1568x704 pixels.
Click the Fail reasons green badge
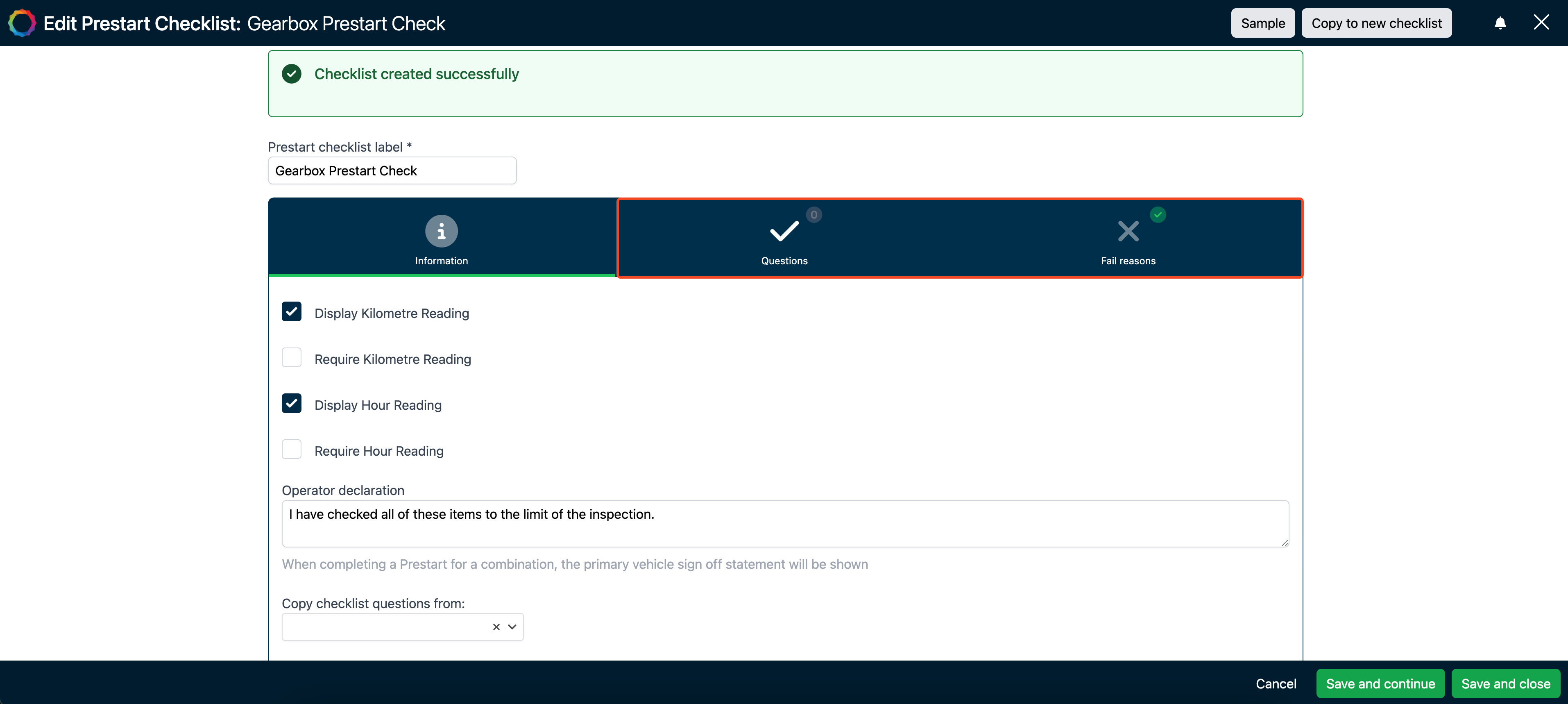point(1158,215)
